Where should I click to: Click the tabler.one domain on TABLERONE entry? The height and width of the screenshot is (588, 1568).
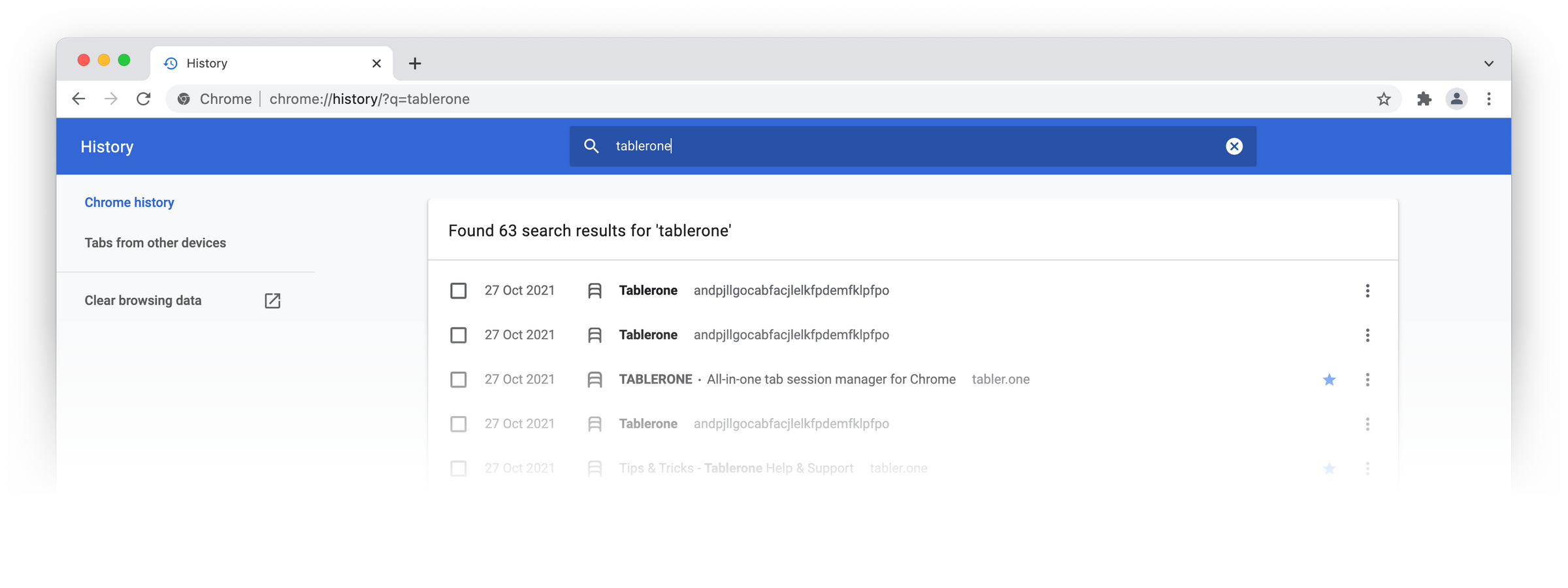click(1000, 379)
